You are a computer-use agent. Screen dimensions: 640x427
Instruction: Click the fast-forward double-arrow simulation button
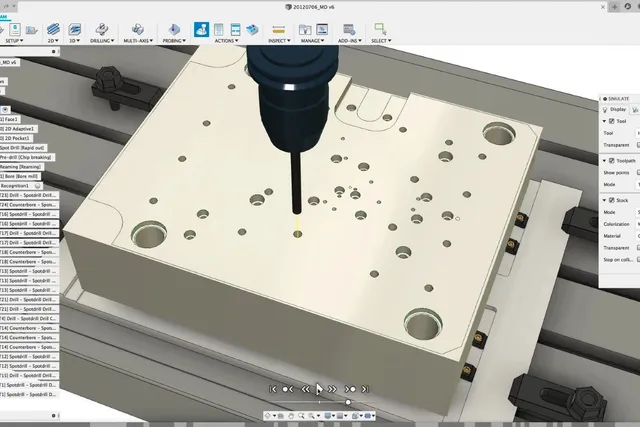point(333,389)
